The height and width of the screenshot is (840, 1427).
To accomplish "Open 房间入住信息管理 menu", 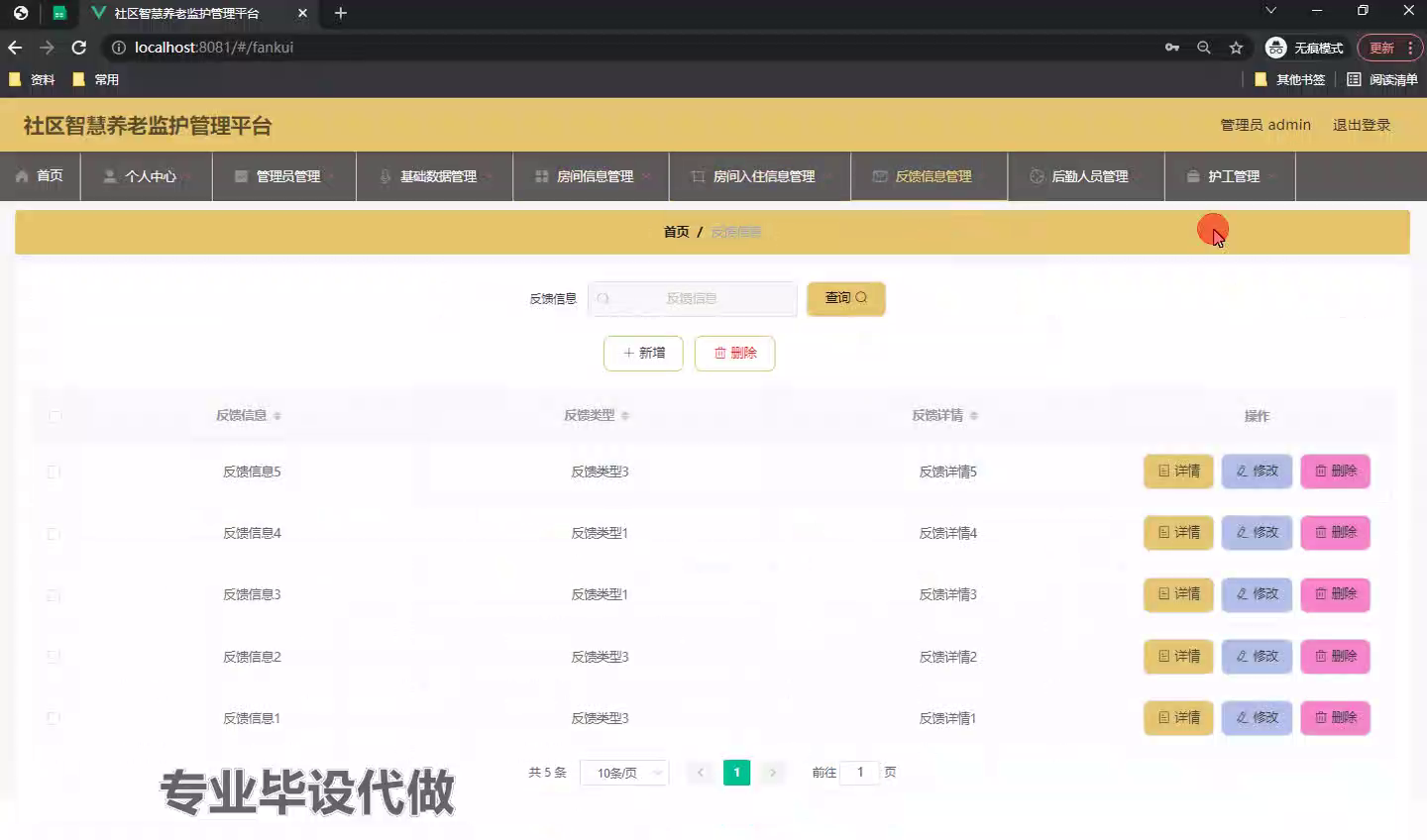I will click(x=760, y=176).
